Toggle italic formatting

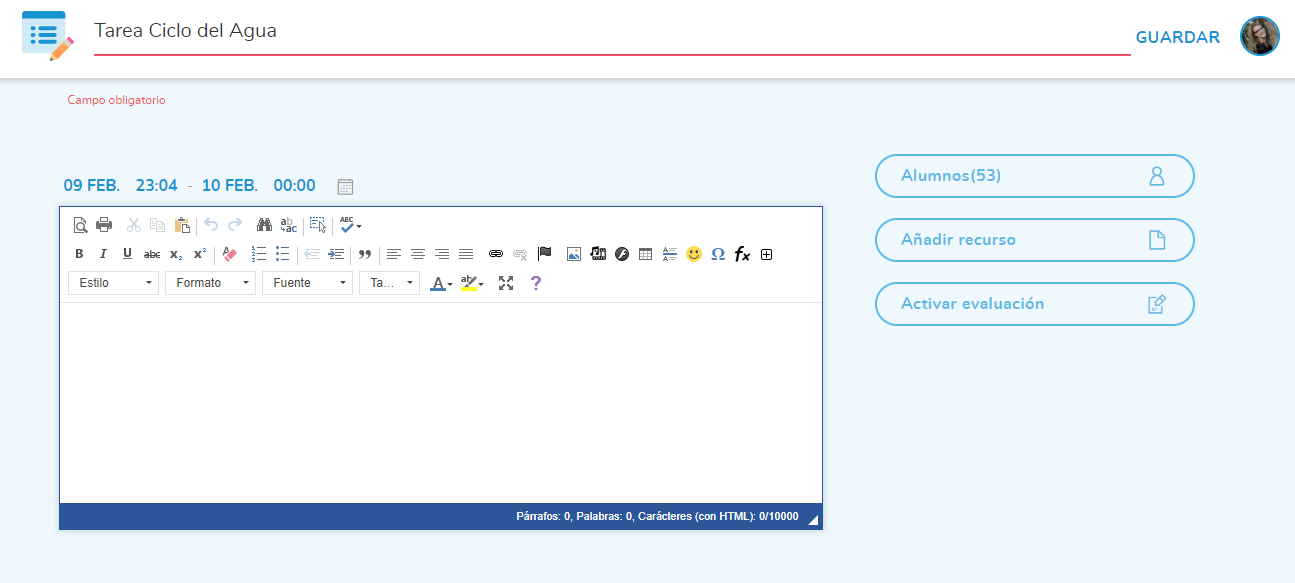click(103, 254)
